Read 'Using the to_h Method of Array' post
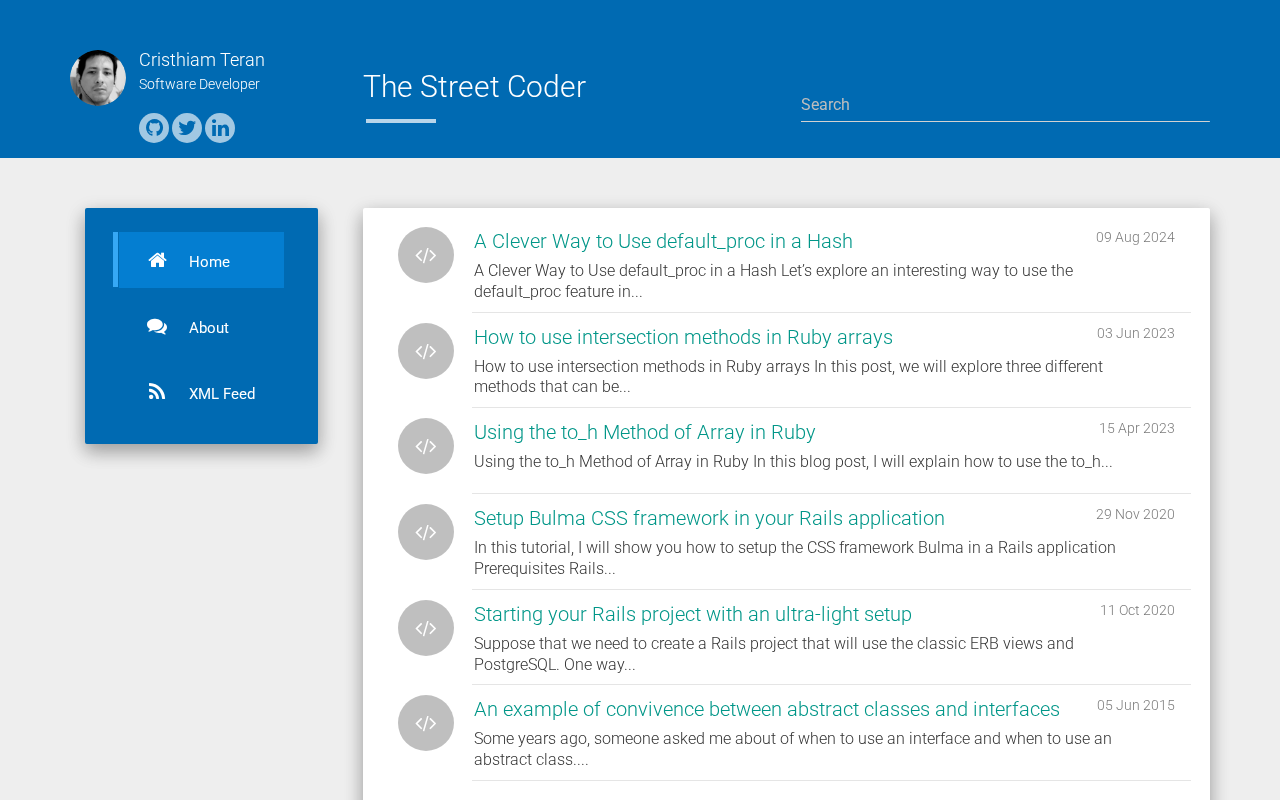Viewport: 1280px width, 800px height. (644, 432)
